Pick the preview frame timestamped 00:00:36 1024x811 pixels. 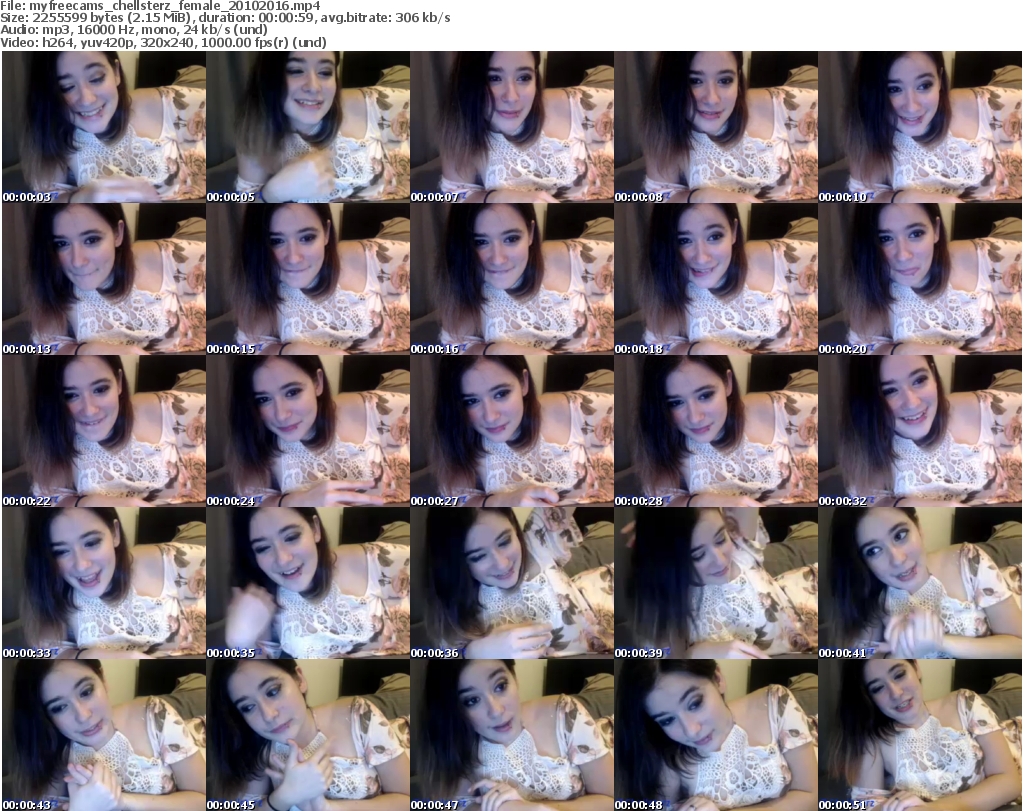coord(511,583)
